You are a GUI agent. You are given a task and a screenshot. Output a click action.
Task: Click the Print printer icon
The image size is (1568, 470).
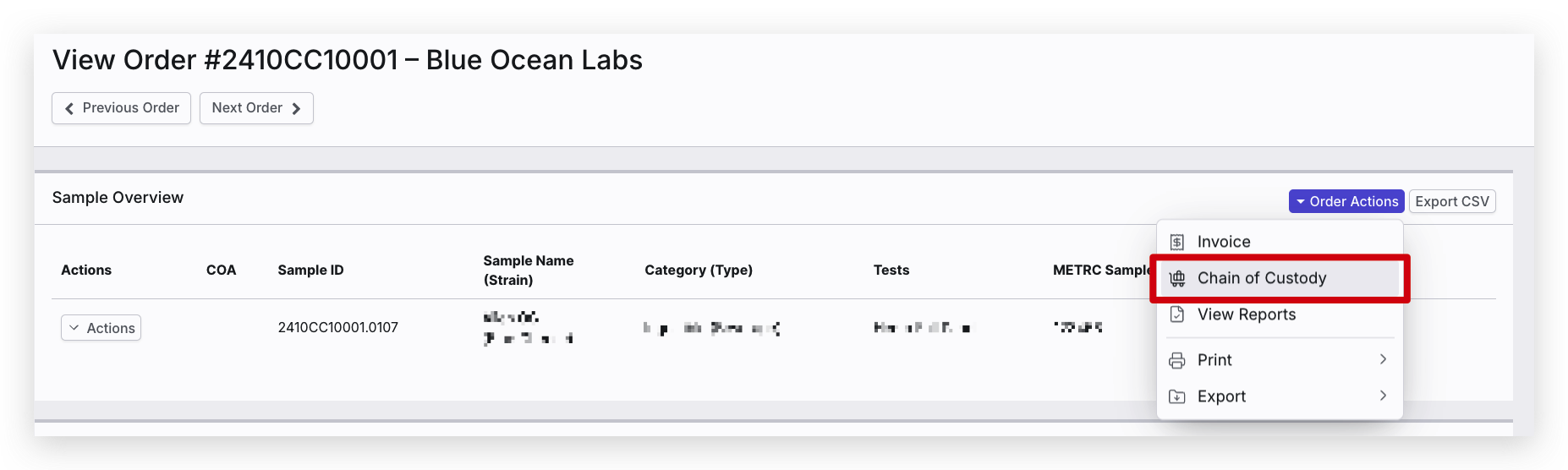coord(1176,360)
